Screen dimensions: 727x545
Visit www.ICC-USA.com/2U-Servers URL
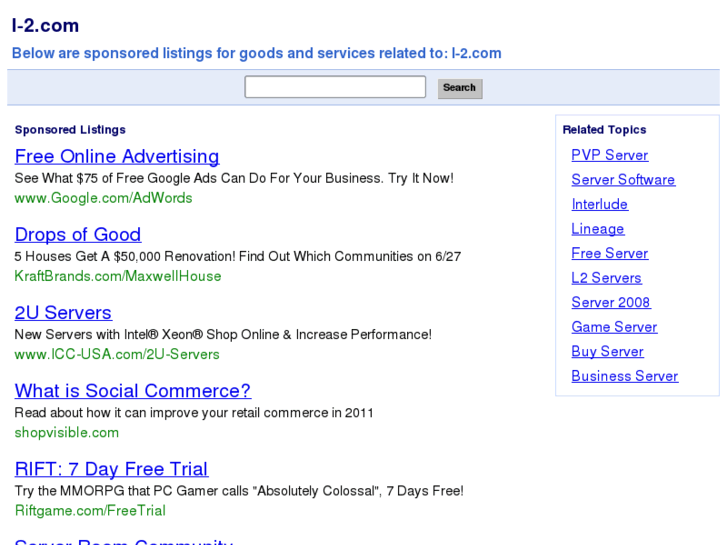(117, 354)
